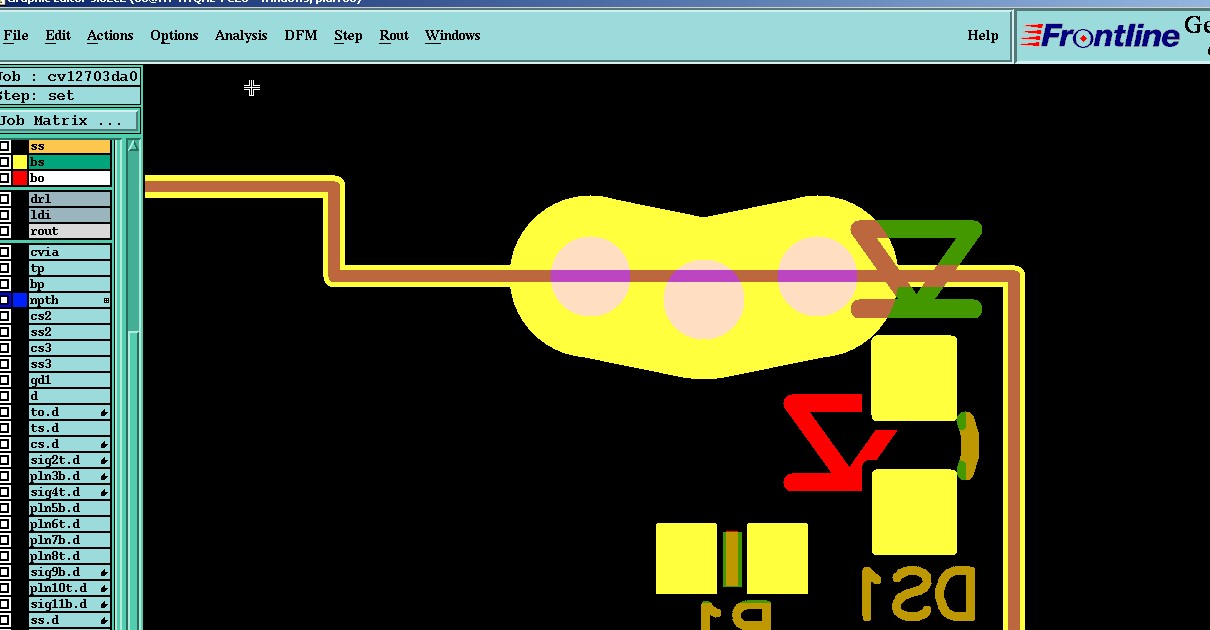Select the ss layer name
The width and height of the screenshot is (1210, 630).
pyautogui.click(x=69, y=146)
